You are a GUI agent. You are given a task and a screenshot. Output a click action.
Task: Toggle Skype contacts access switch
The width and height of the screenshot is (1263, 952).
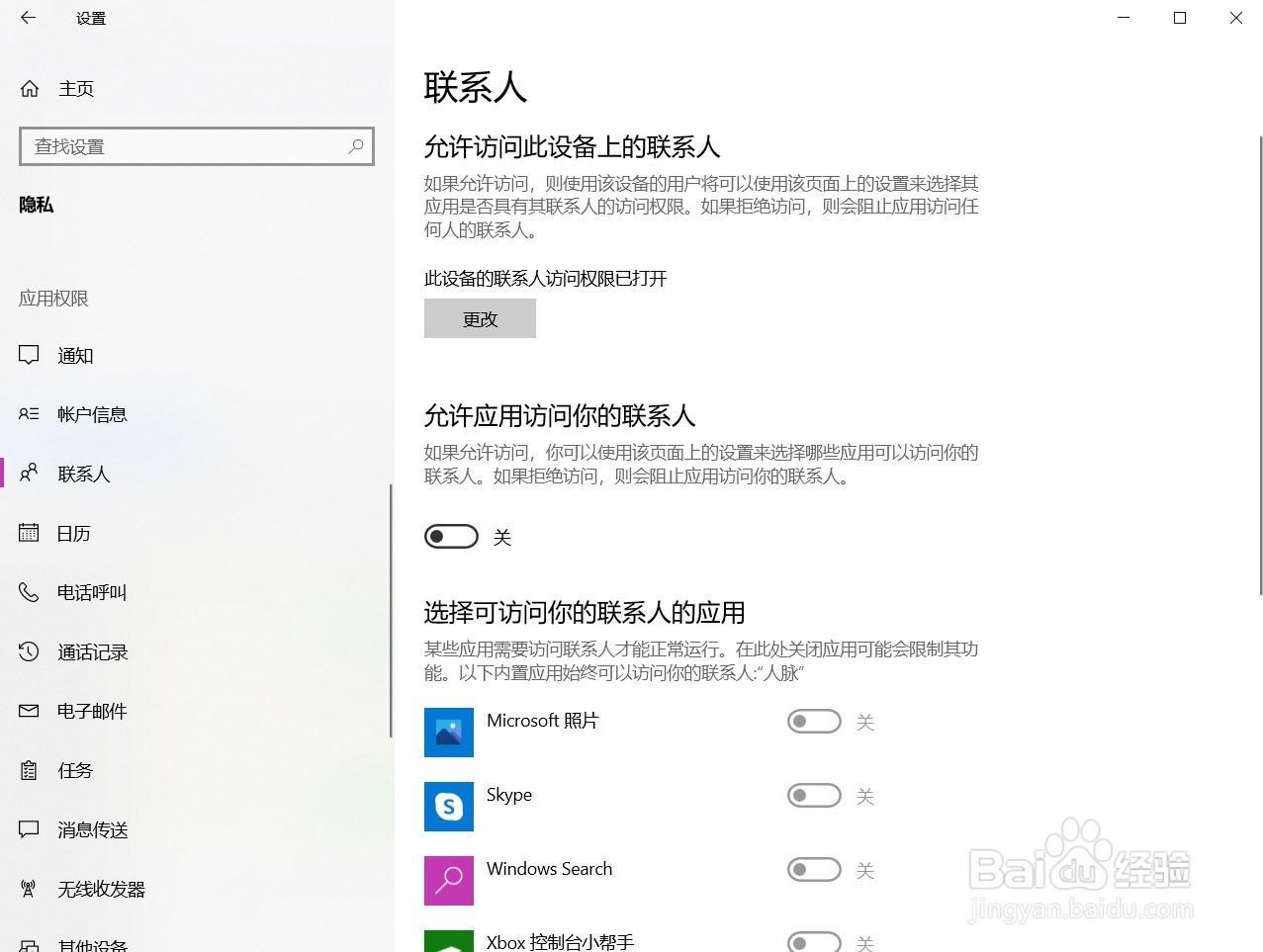pyautogui.click(x=814, y=796)
